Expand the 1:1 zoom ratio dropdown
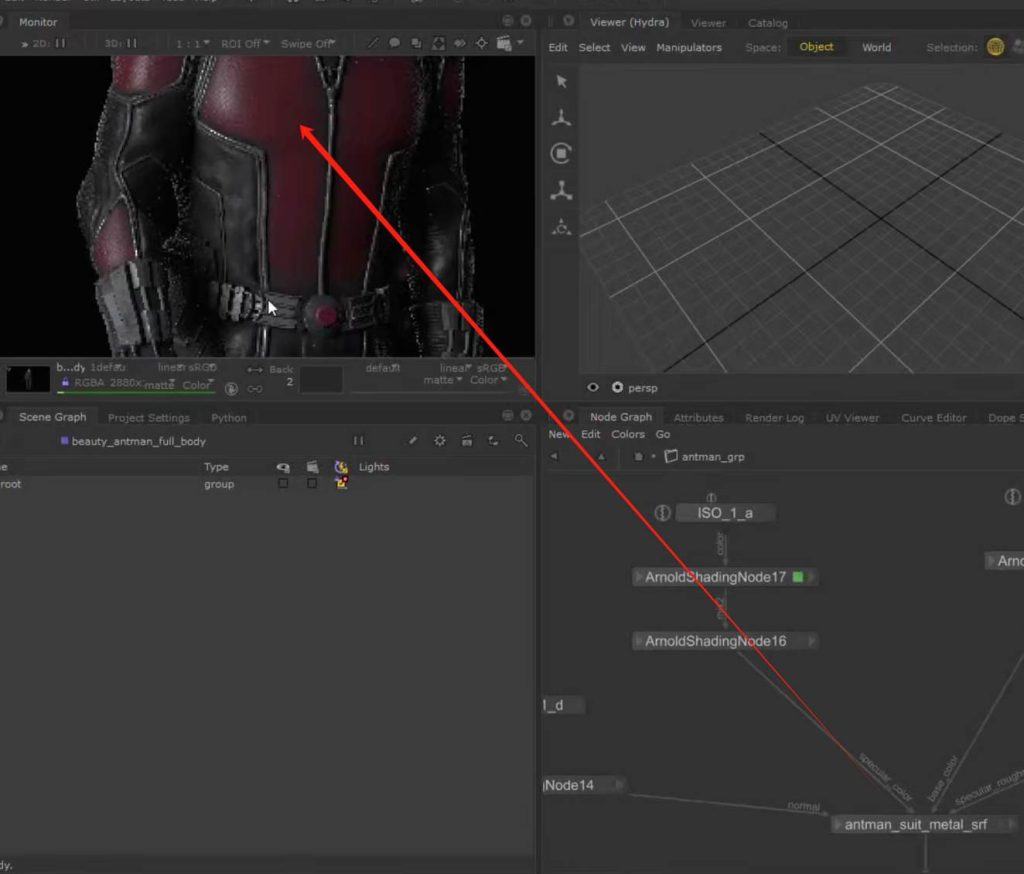The width and height of the screenshot is (1024, 874). click(x=193, y=43)
